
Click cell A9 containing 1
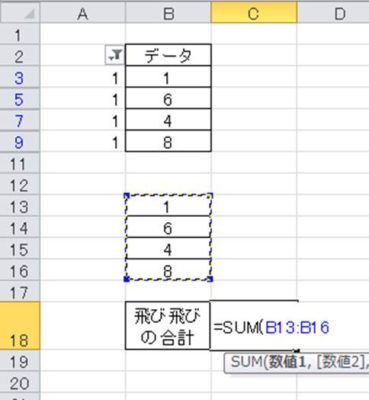(x=83, y=141)
